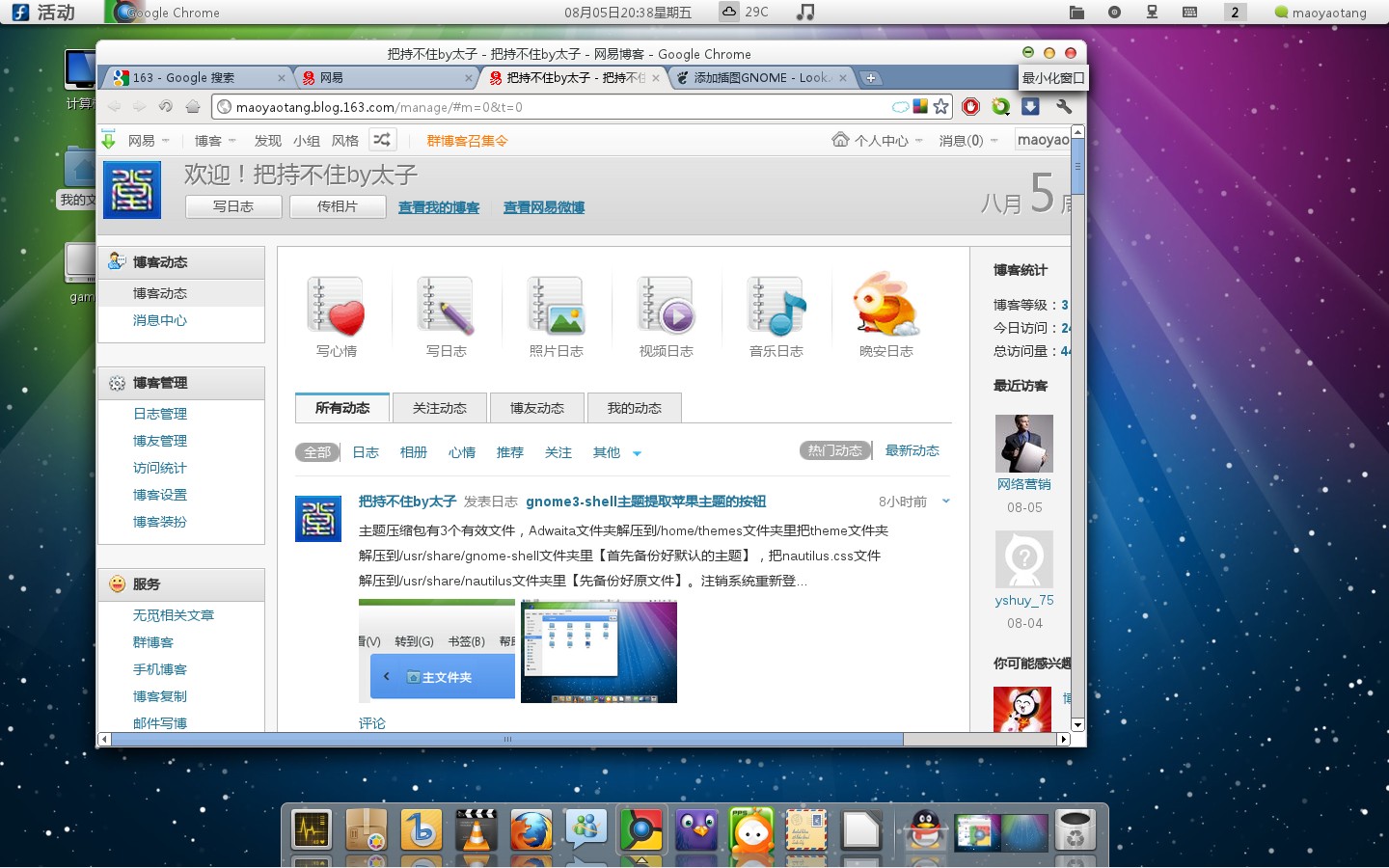
Task: Open the purple owl dock application
Action: (696, 830)
